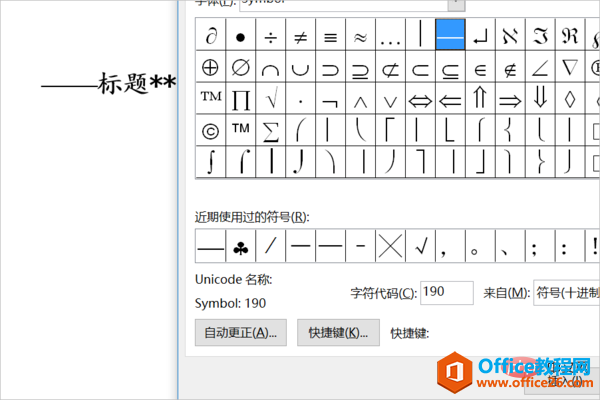Select the angle ∠ symbol
The width and height of the screenshot is (600, 400).
tap(540, 68)
